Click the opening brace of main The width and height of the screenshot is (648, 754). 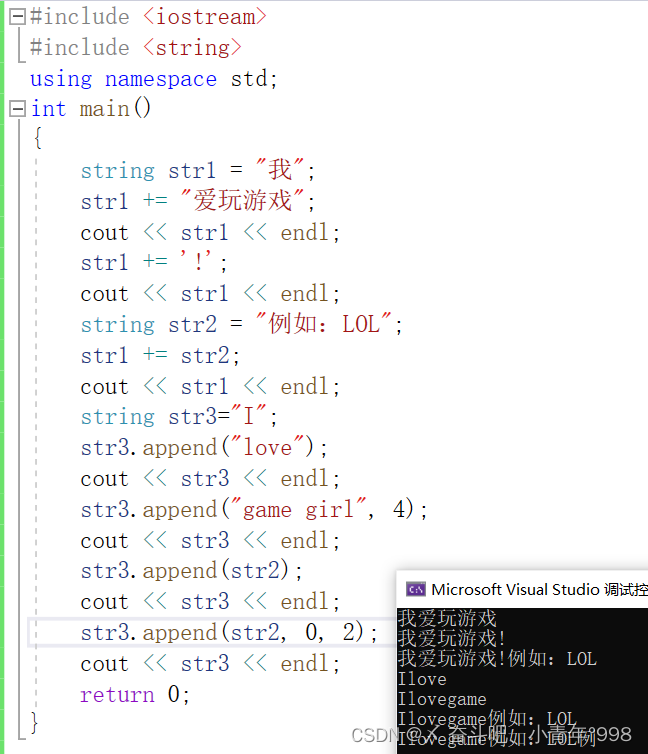coord(37,138)
